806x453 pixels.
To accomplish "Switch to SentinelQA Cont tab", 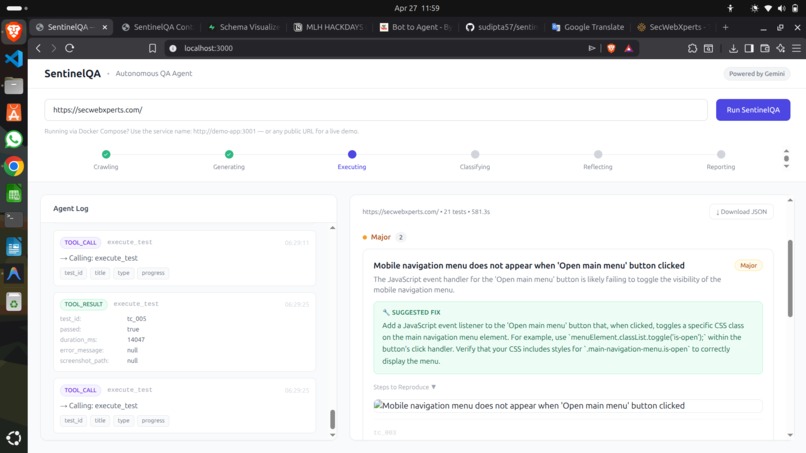I will tap(158, 27).
